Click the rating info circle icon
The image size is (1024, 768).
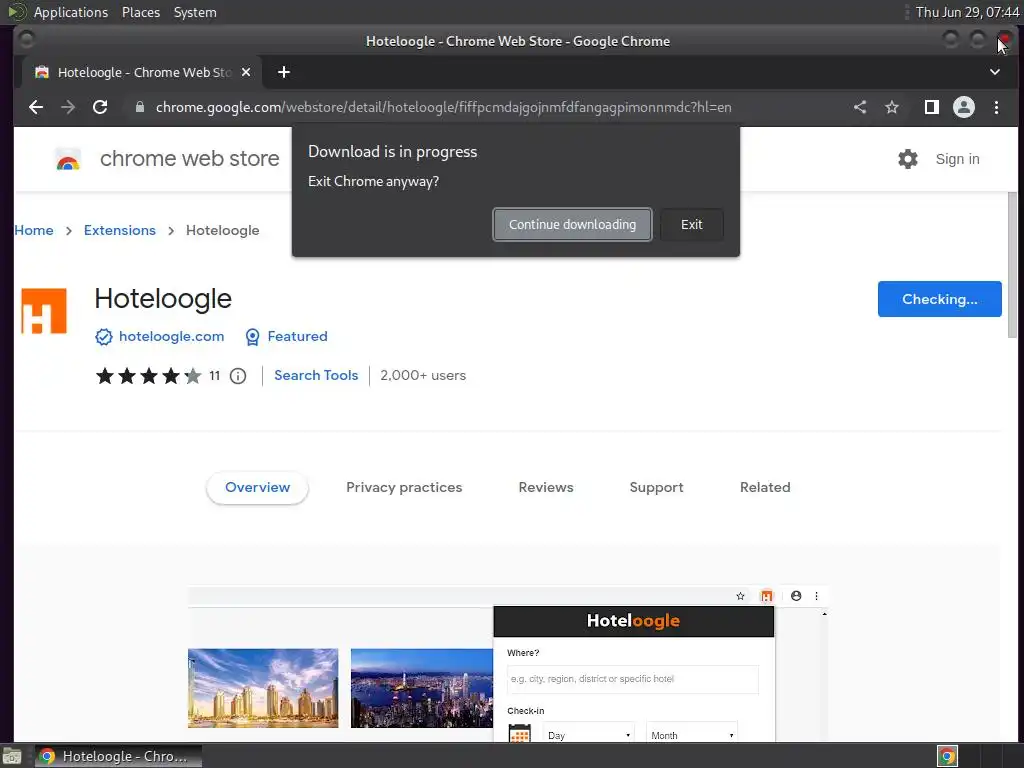pos(238,376)
